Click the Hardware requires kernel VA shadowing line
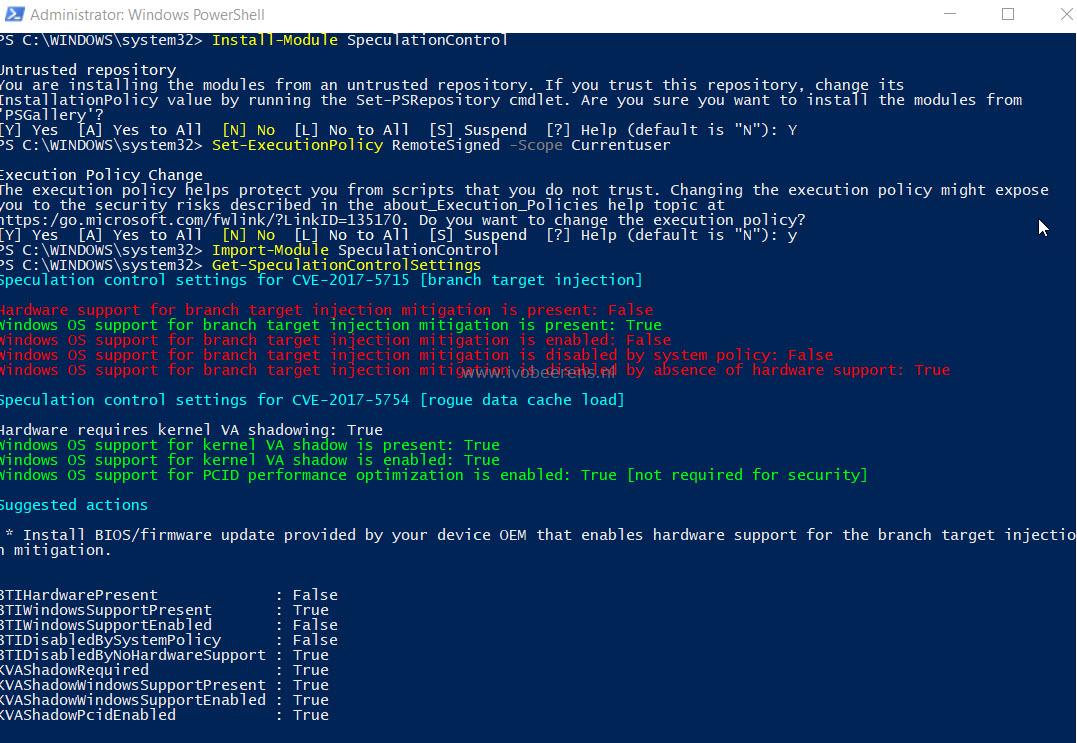Image resolution: width=1077 pixels, height=743 pixels. click(191, 431)
